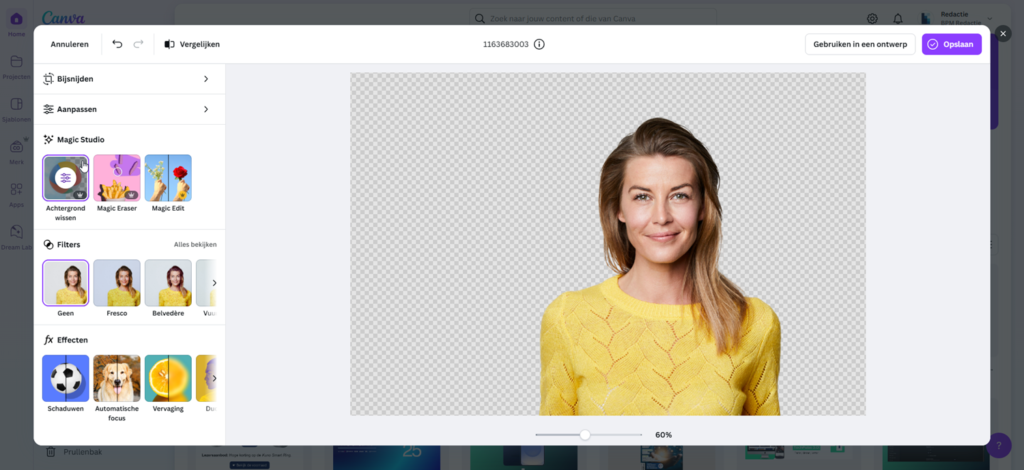Image resolution: width=1024 pixels, height=470 pixels.
Task: Click the redo arrow icon
Action: pyautogui.click(x=138, y=44)
